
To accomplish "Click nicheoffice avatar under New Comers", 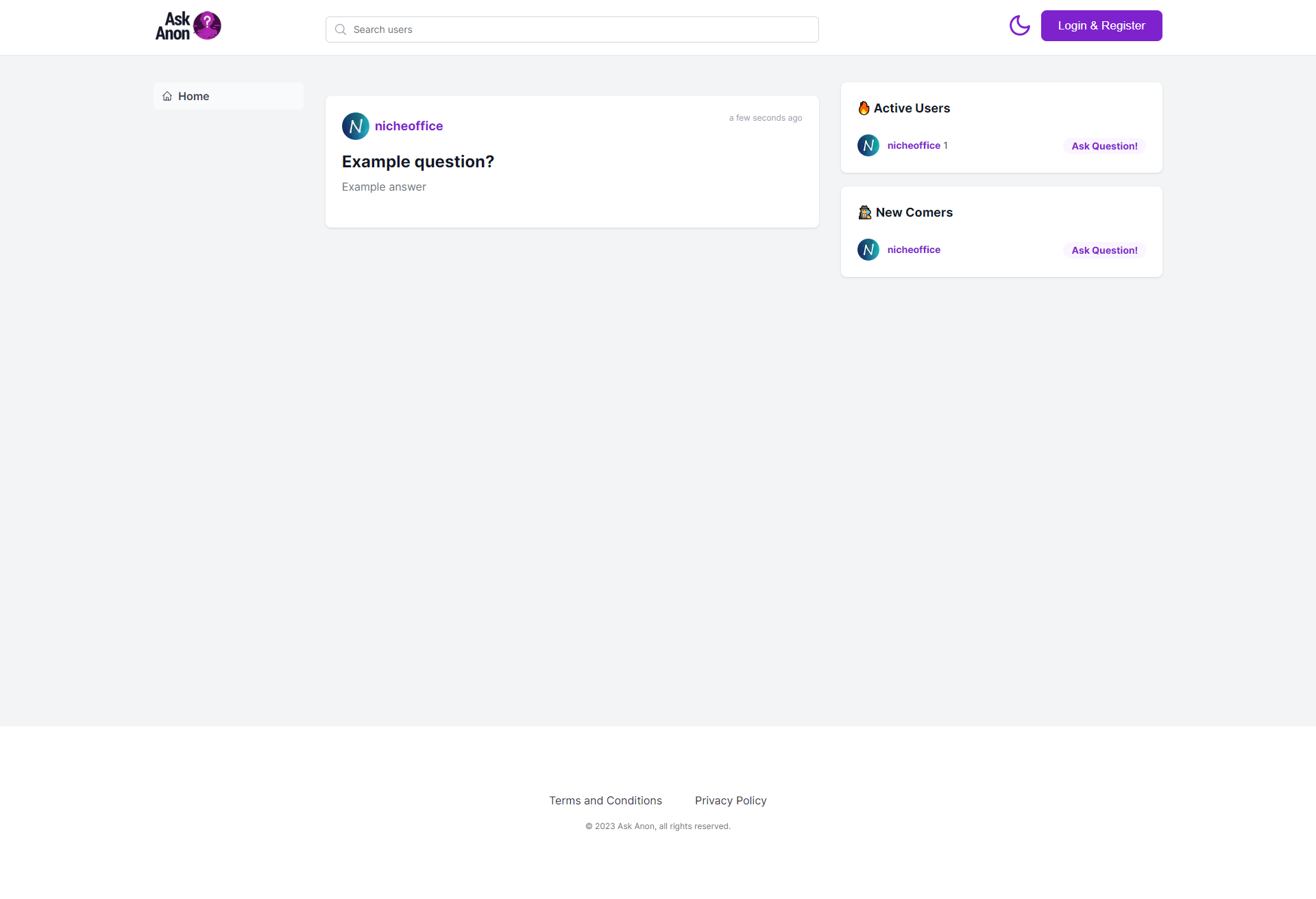I will click(868, 250).
